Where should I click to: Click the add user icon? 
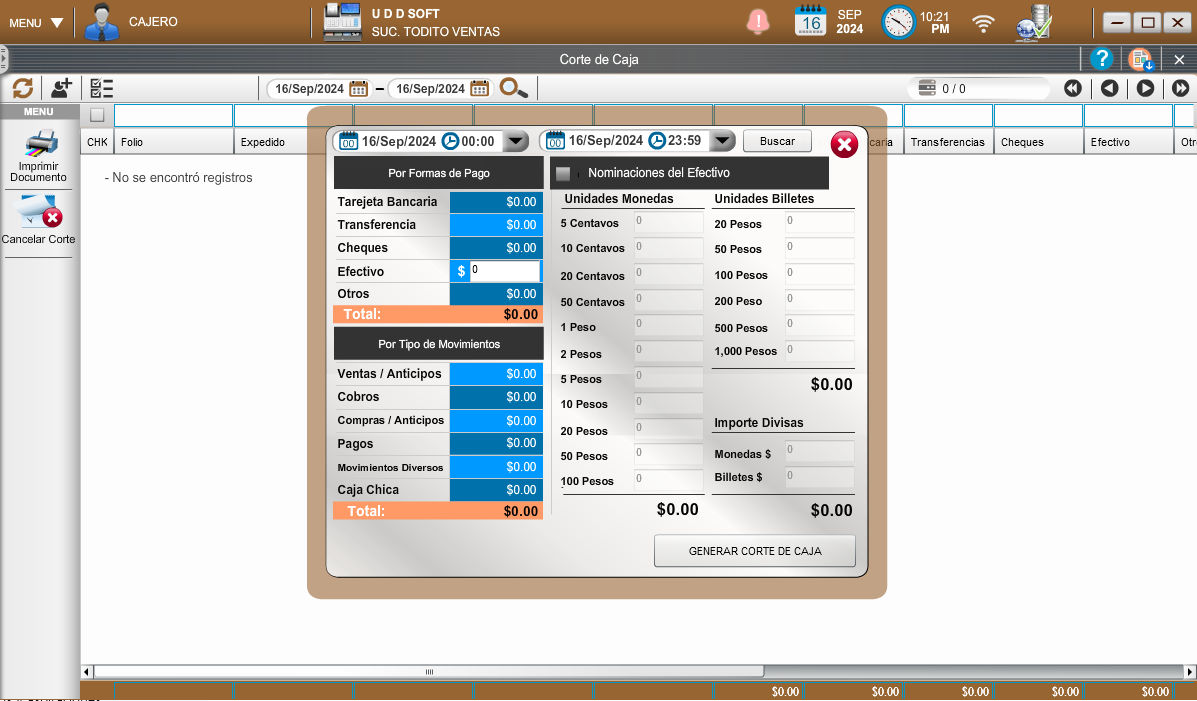(x=61, y=88)
